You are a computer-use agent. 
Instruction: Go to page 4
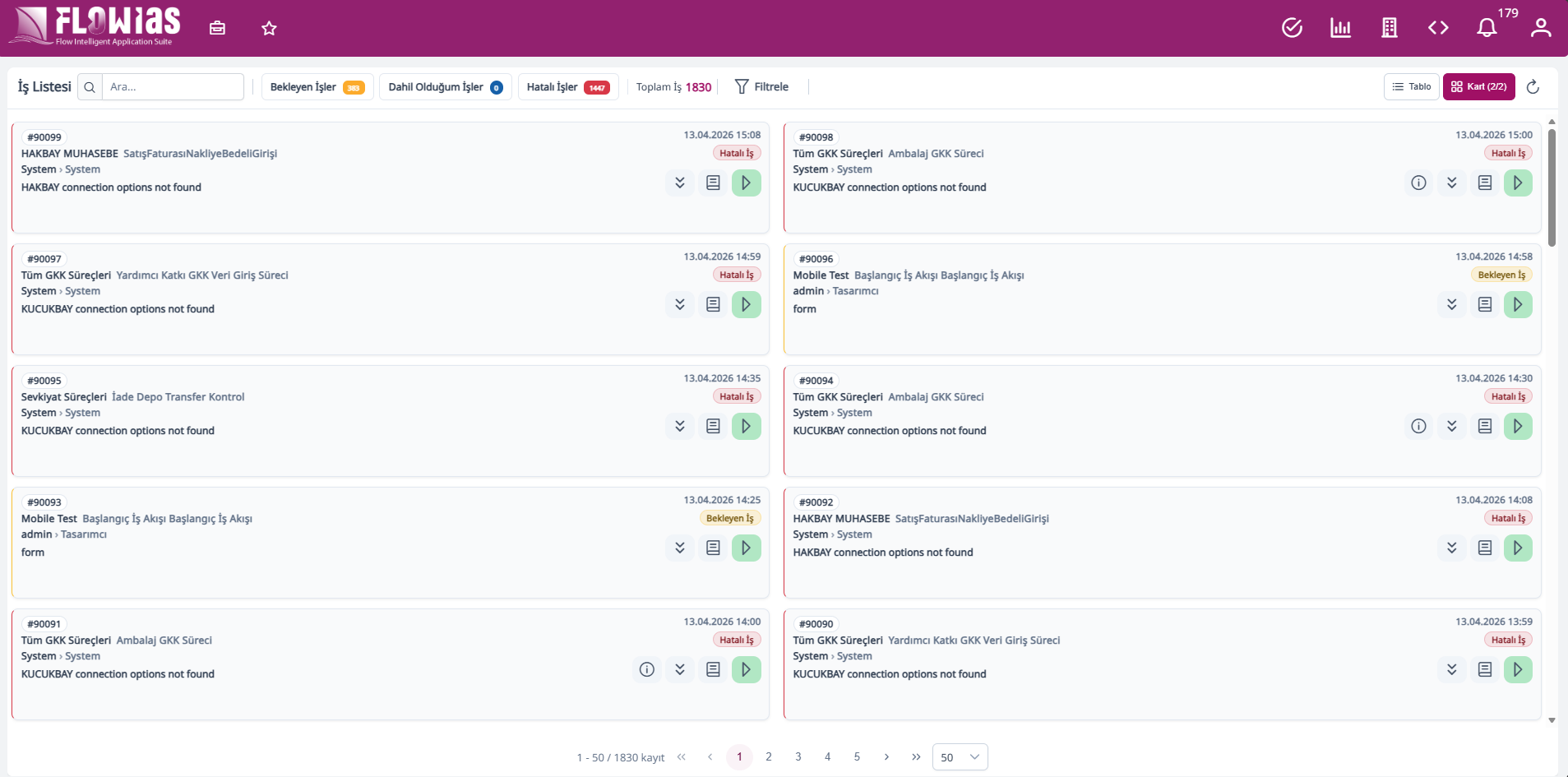[x=827, y=756]
